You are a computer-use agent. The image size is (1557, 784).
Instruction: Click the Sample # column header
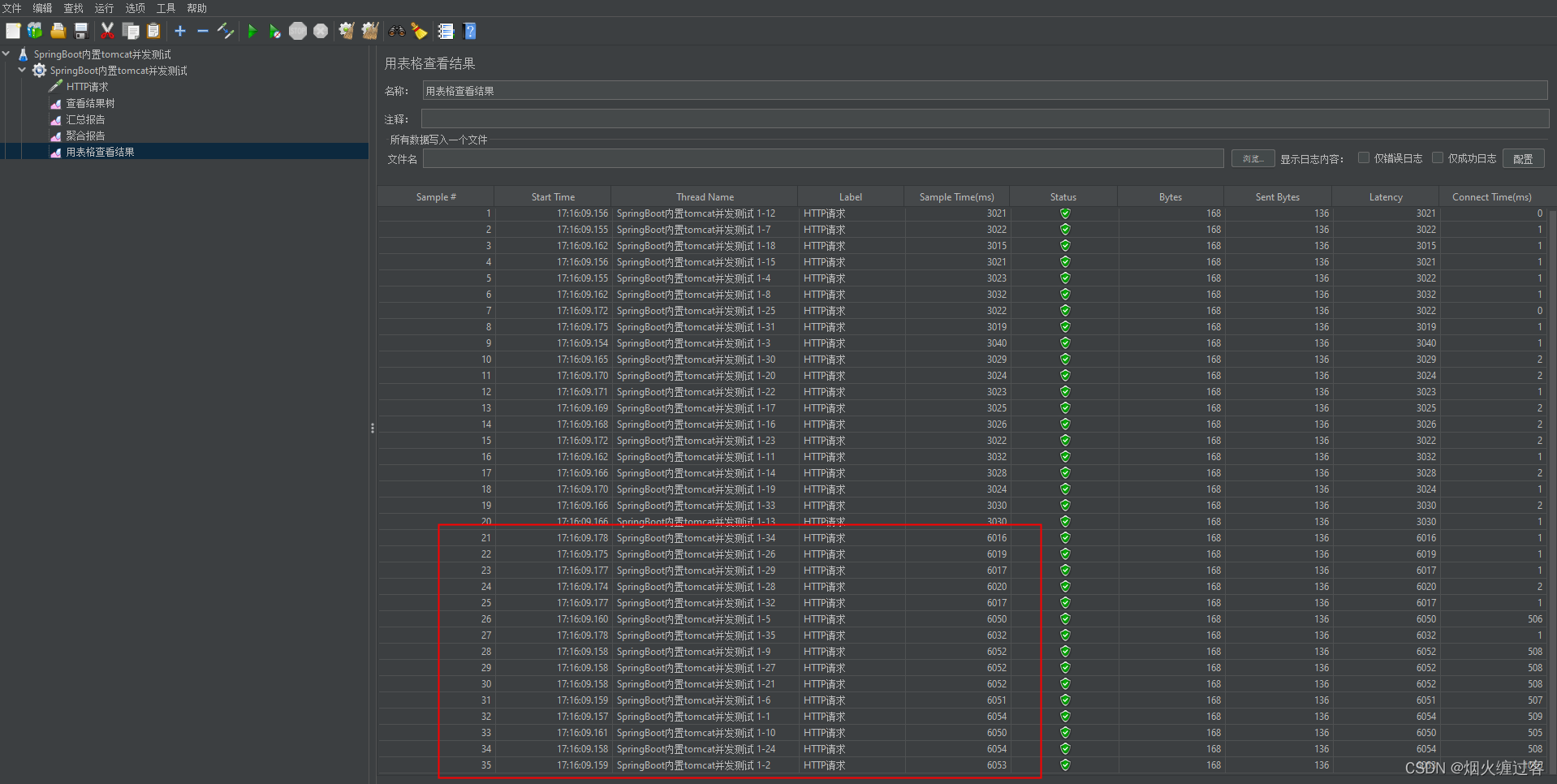(x=436, y=197)
